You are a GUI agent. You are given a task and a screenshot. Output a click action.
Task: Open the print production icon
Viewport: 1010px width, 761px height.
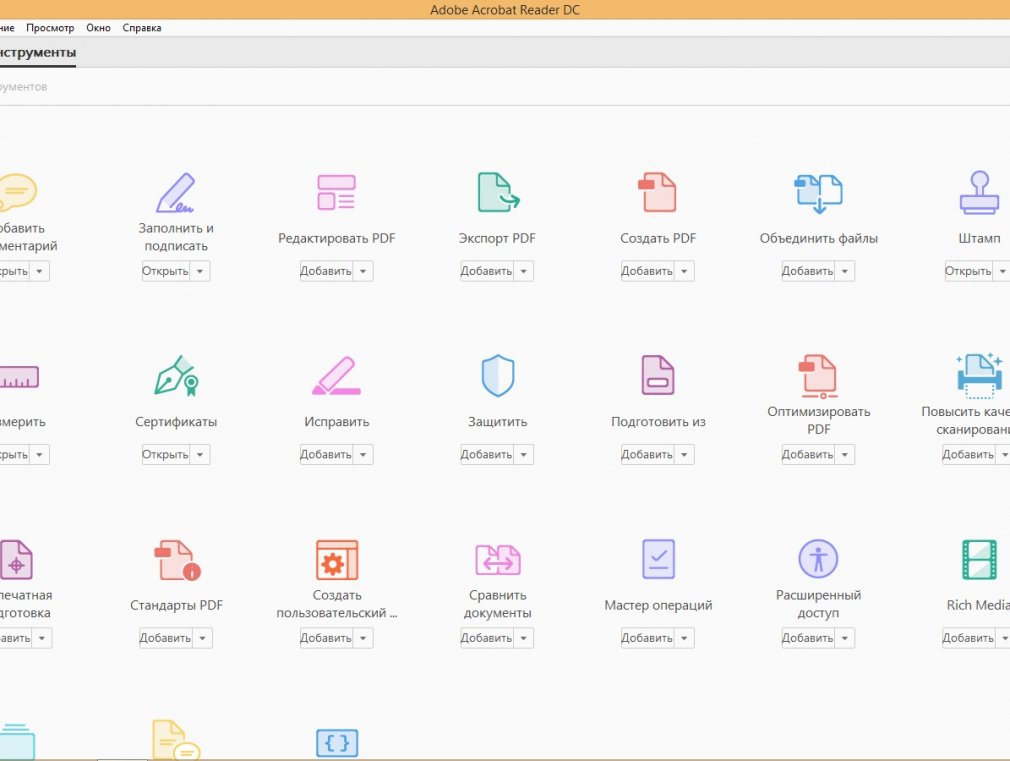pyautogui.click(x=16, y=559)
